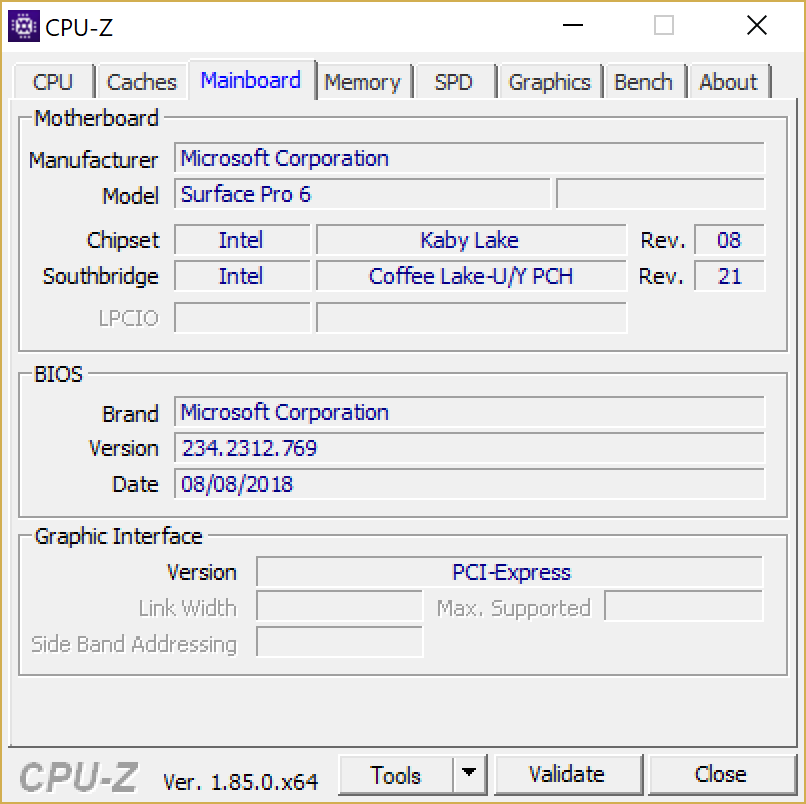
Task: Select the Model field reading Surface Pro 6
Action: (362, 195)
